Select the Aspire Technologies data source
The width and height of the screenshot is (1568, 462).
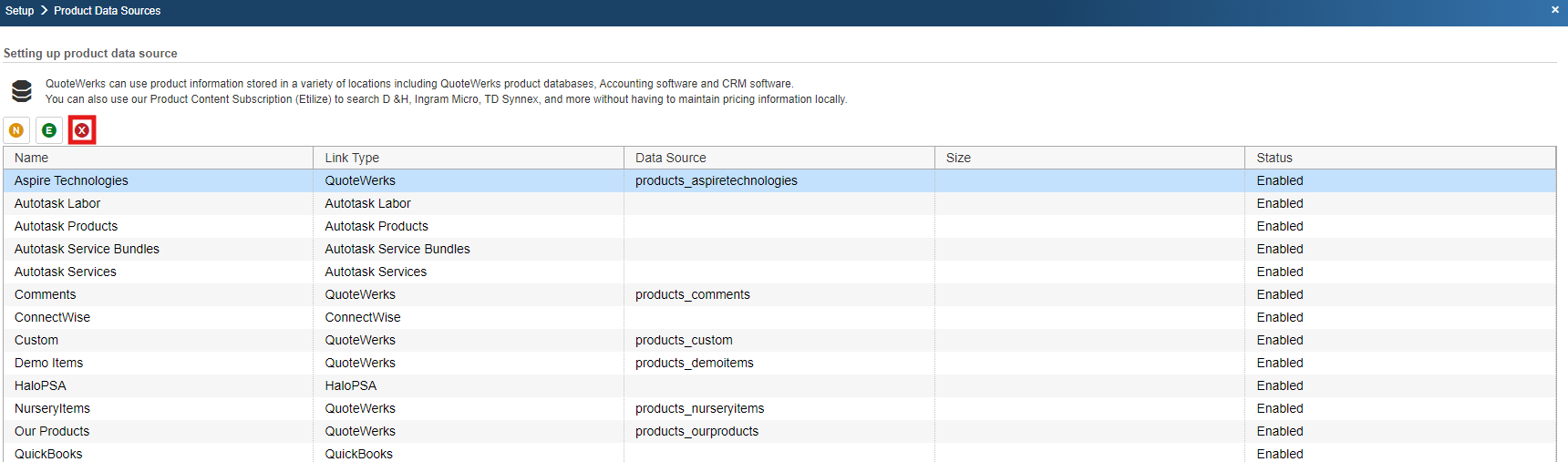click(x=71, y=180)
